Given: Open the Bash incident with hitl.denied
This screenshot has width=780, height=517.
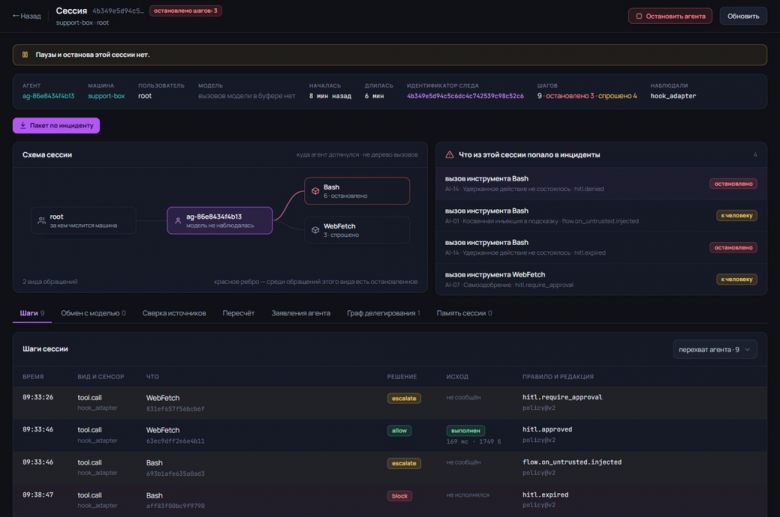Looking at the screenshot, I should point(601,184).
